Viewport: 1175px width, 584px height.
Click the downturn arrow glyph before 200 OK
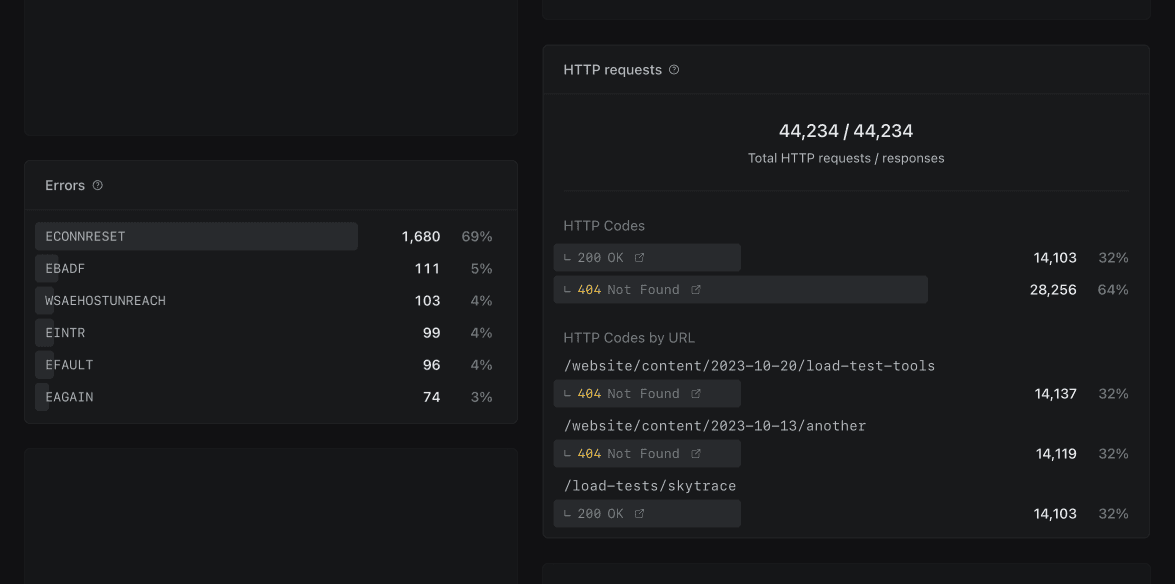[566, 257]
